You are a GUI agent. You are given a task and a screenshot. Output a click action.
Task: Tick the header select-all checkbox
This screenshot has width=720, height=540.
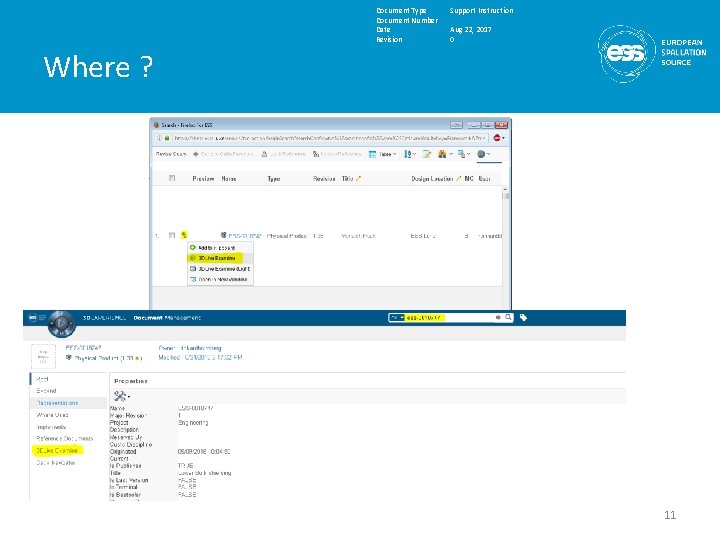(172, 178)
